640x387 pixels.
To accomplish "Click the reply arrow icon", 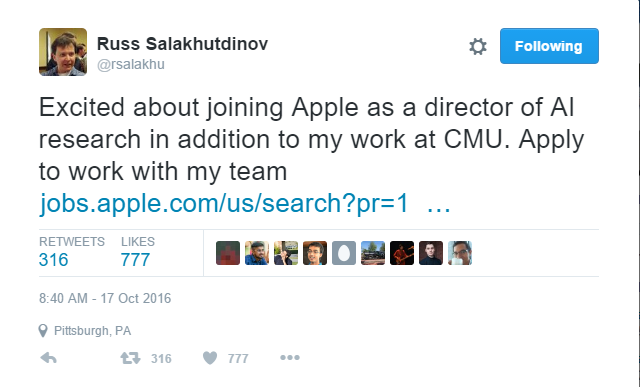I will pyautogui.click(x=49, y=358).
